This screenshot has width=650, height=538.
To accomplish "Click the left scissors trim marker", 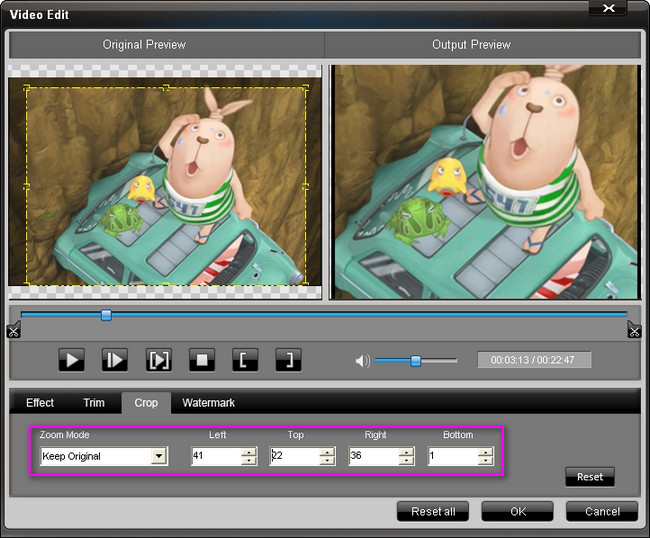I will coord(13,330).
